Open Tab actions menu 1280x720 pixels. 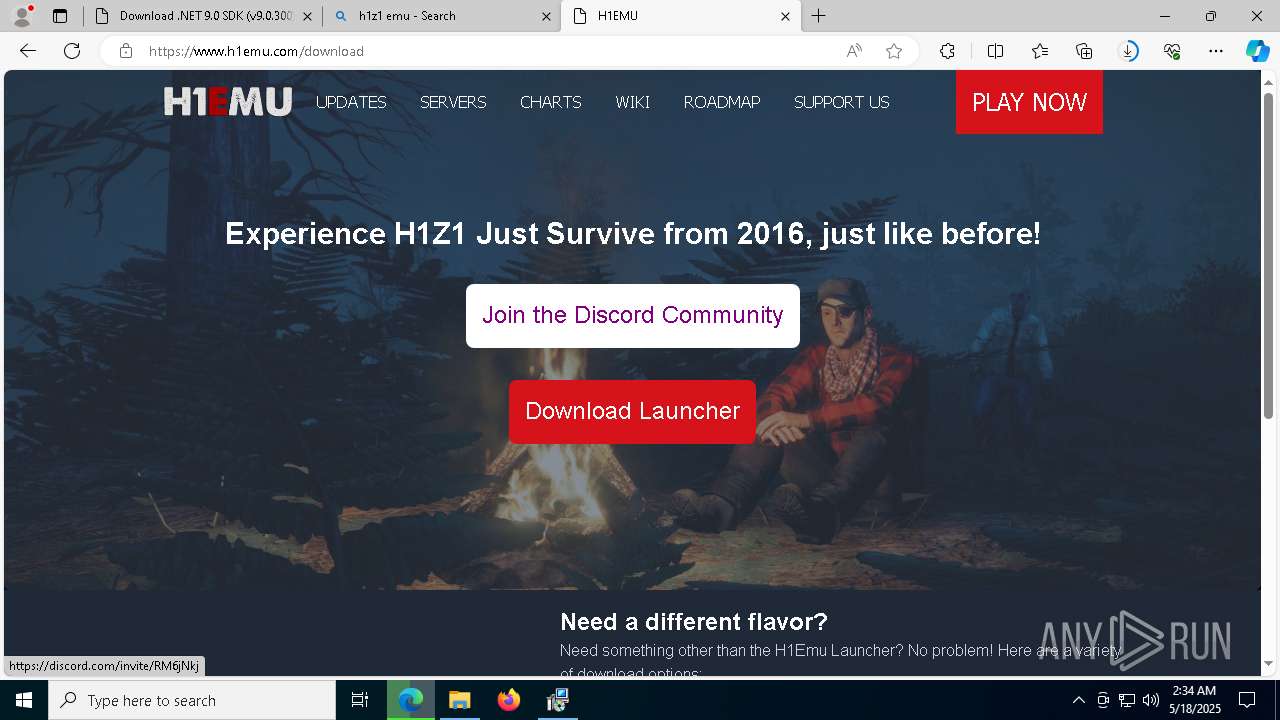[x=60, y=16]
